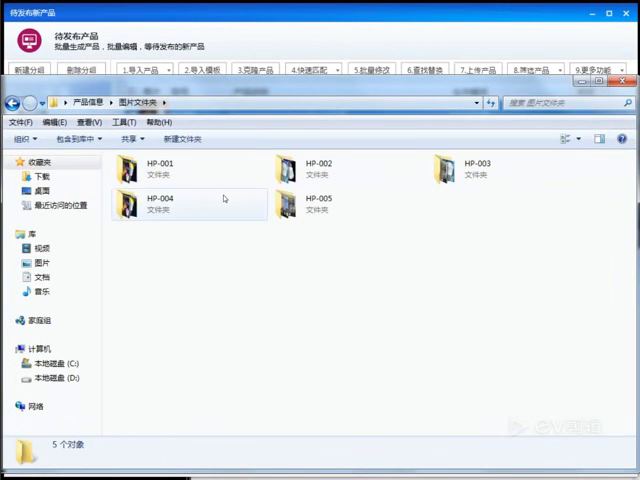The height and width of the screenshot is (480, 640).
Task: Click the 网络 icon in sidebar
Action: point(20,406)
